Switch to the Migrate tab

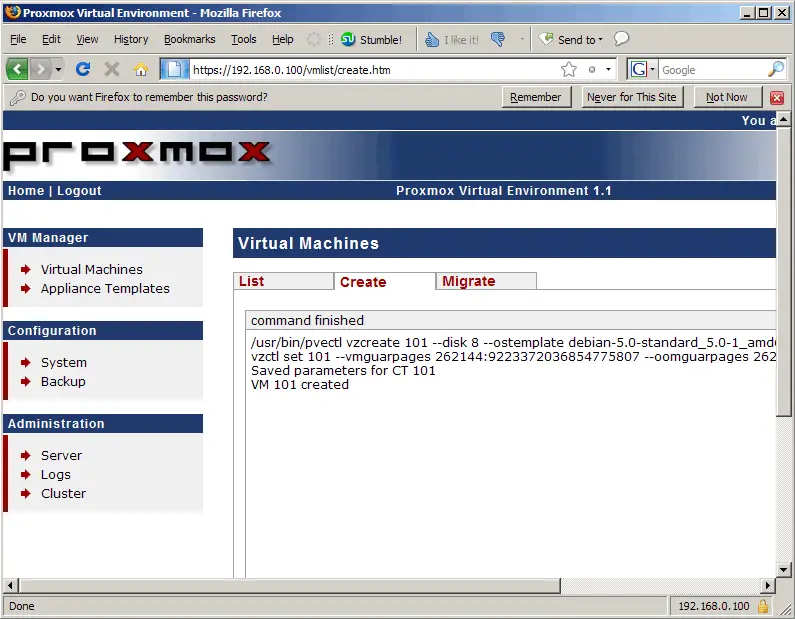pyautogui.click(x=486, y=281)
